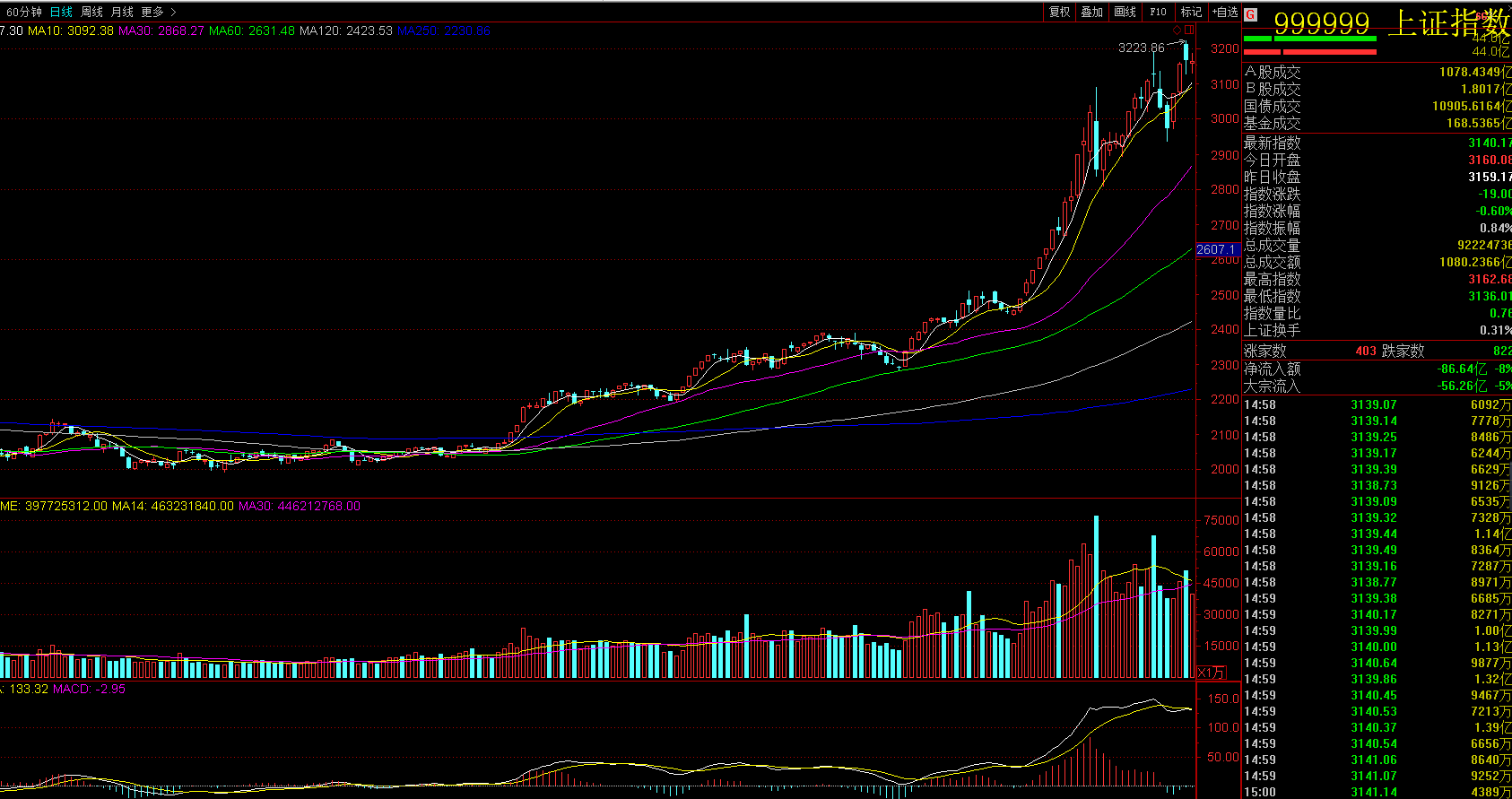
Task: Click the X1万 volume unit label
Action: click(1212, 673)
